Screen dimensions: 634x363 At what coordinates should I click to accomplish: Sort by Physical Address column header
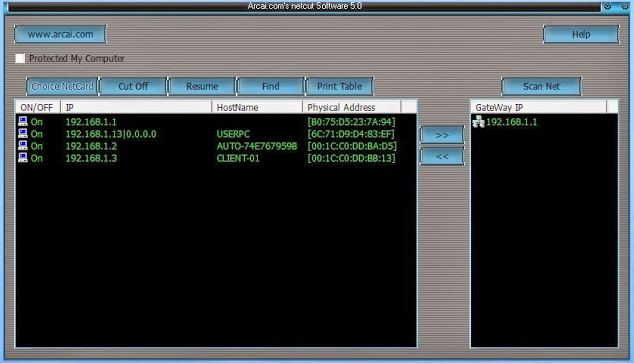(352, 107)
